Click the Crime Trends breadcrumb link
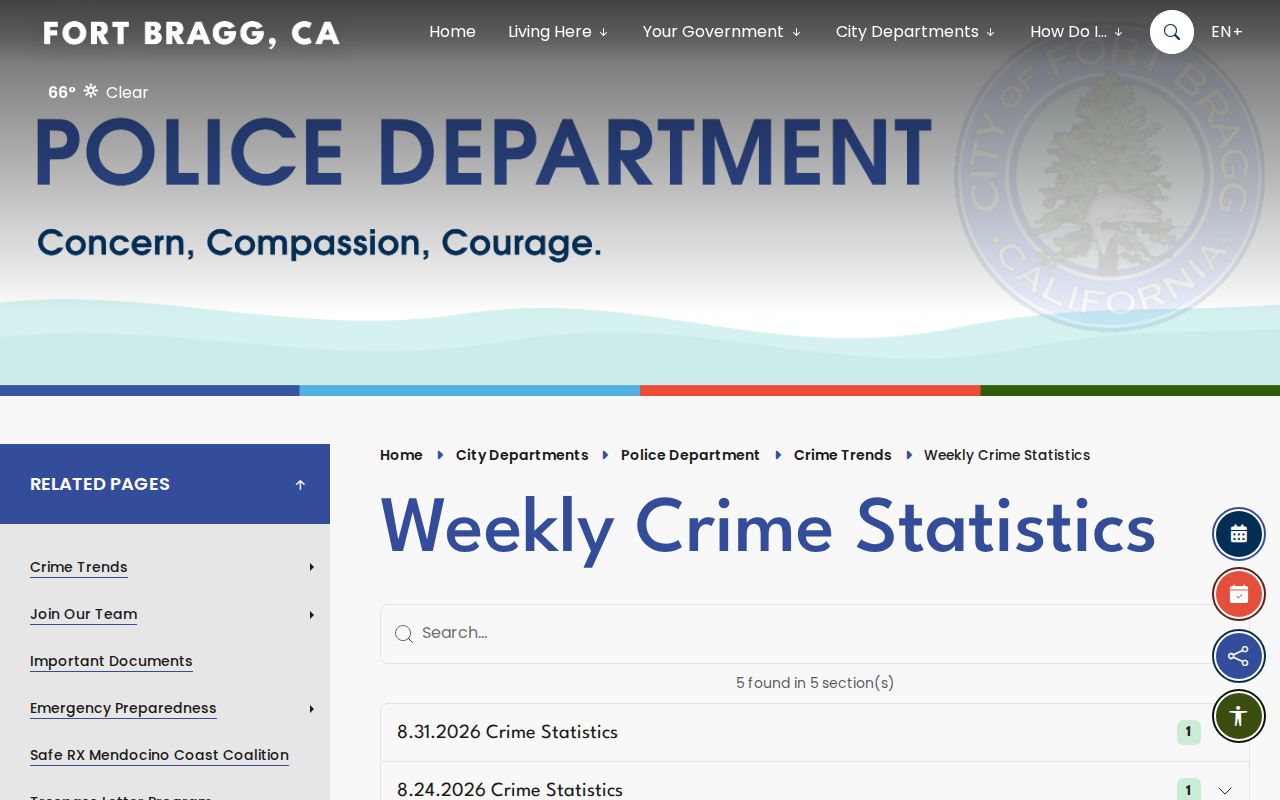Viewport: 1280px width, 800px height. coord(842,455)
